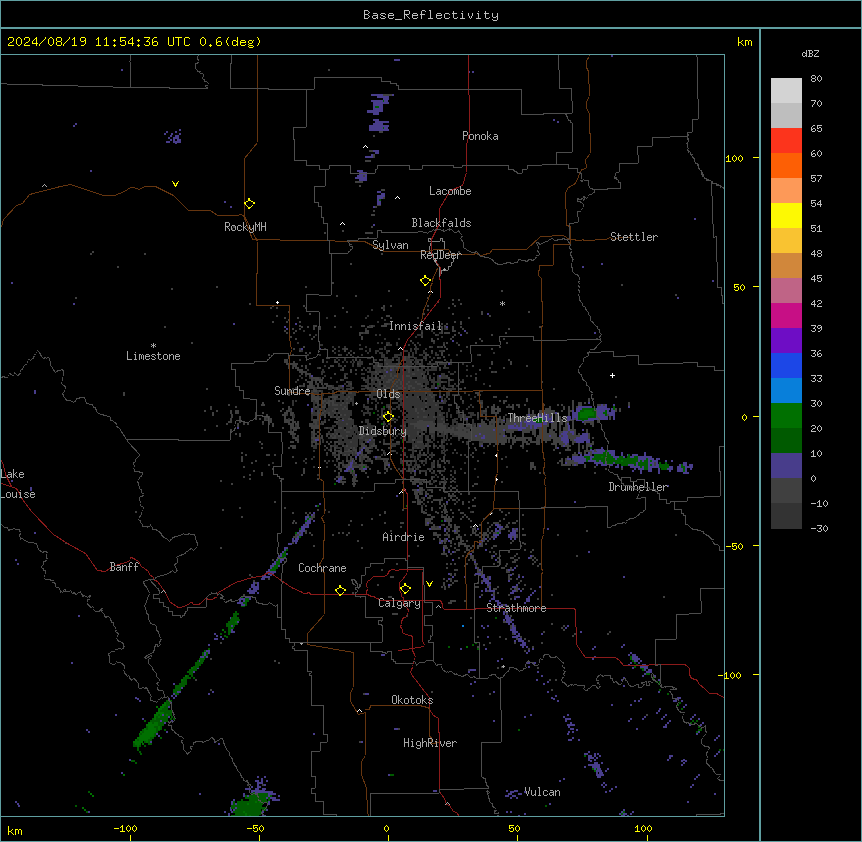Click the Cochrane town label
Image resolution: width=862 pixels, height=842 pixels.
[x=322, y=568]
